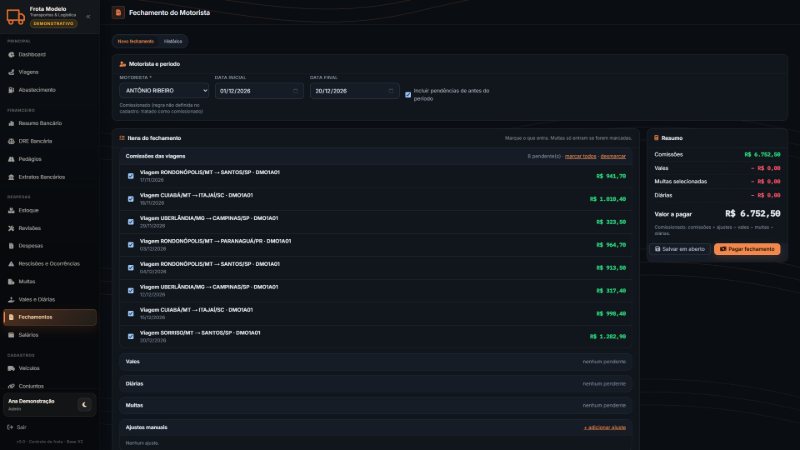800x450 pixels.
Task: Open the Motorista dropdown Antônio Ribeiro
Action: [x=164, y=90]
